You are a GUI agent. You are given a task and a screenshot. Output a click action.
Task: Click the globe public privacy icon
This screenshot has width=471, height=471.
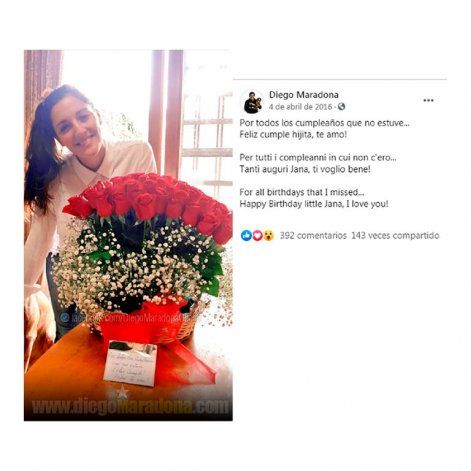(341, 107)
